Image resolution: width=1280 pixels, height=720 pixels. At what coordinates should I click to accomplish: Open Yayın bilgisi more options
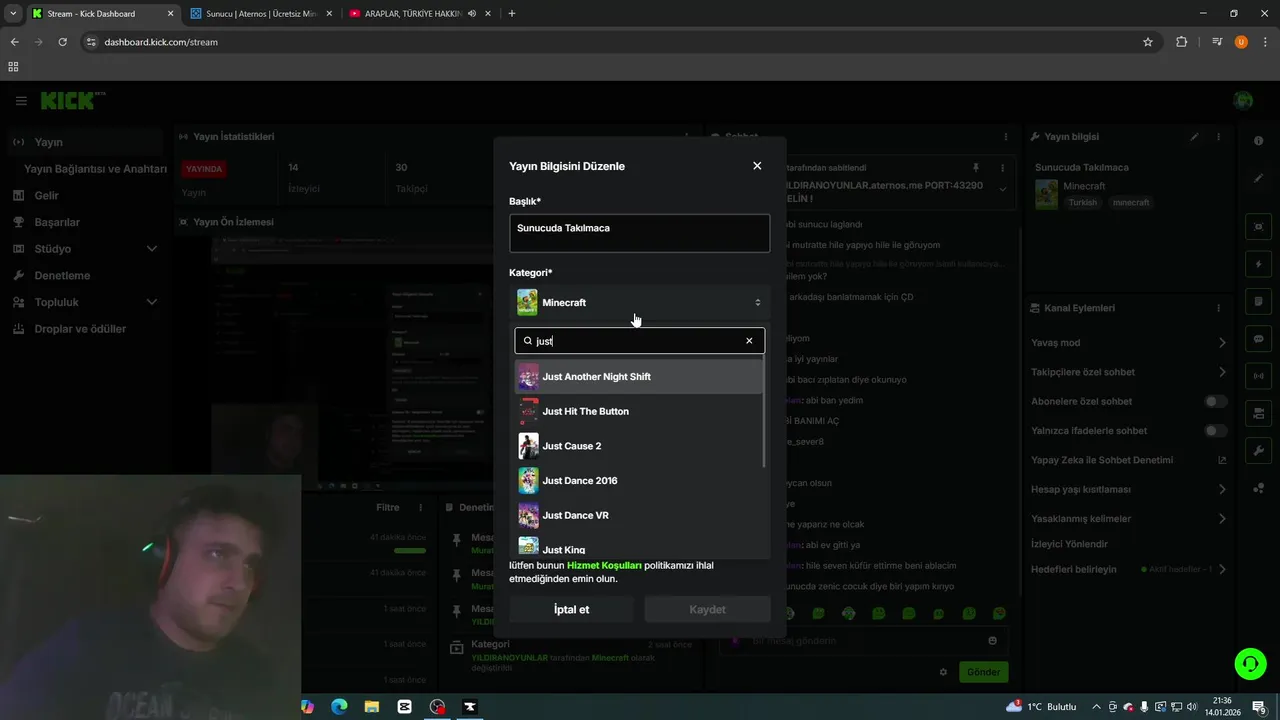[x=1218, y=137]
